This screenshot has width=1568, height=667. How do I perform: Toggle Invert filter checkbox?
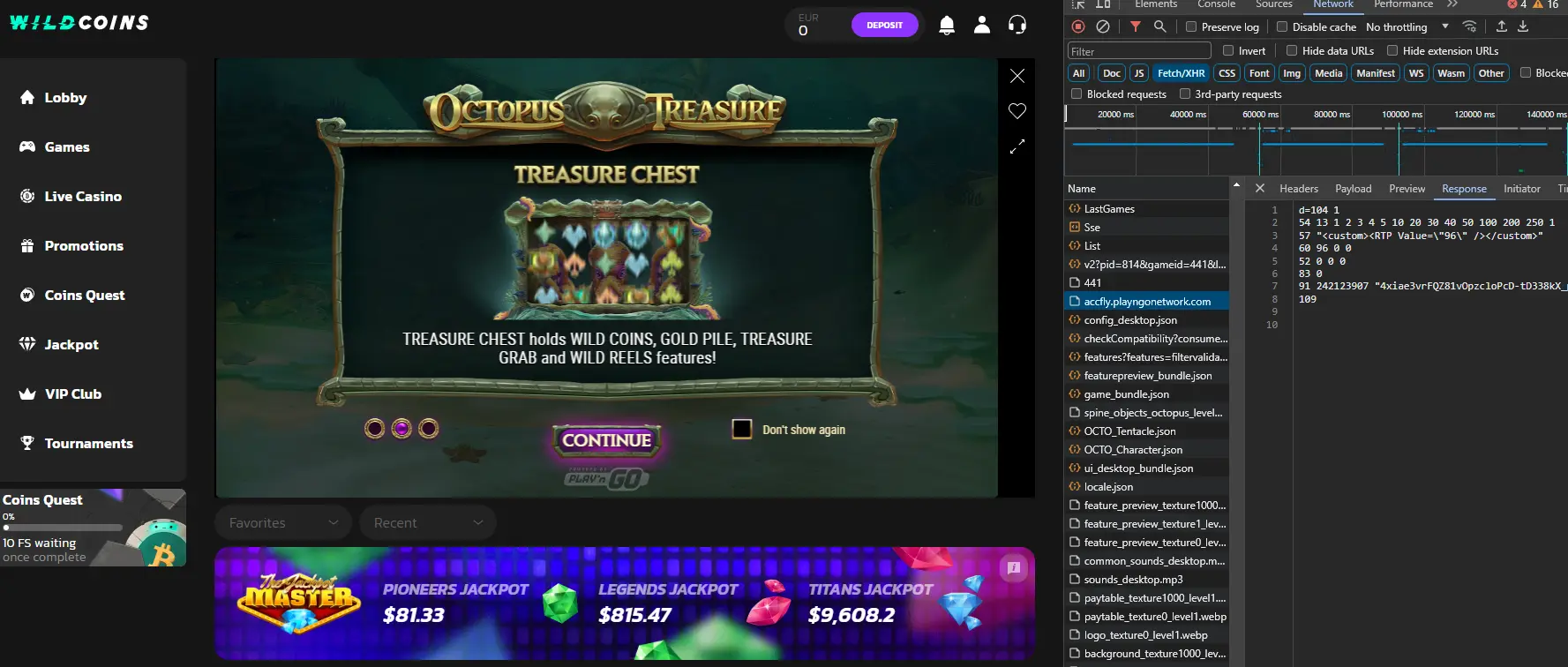click(x=1228, y=50)
